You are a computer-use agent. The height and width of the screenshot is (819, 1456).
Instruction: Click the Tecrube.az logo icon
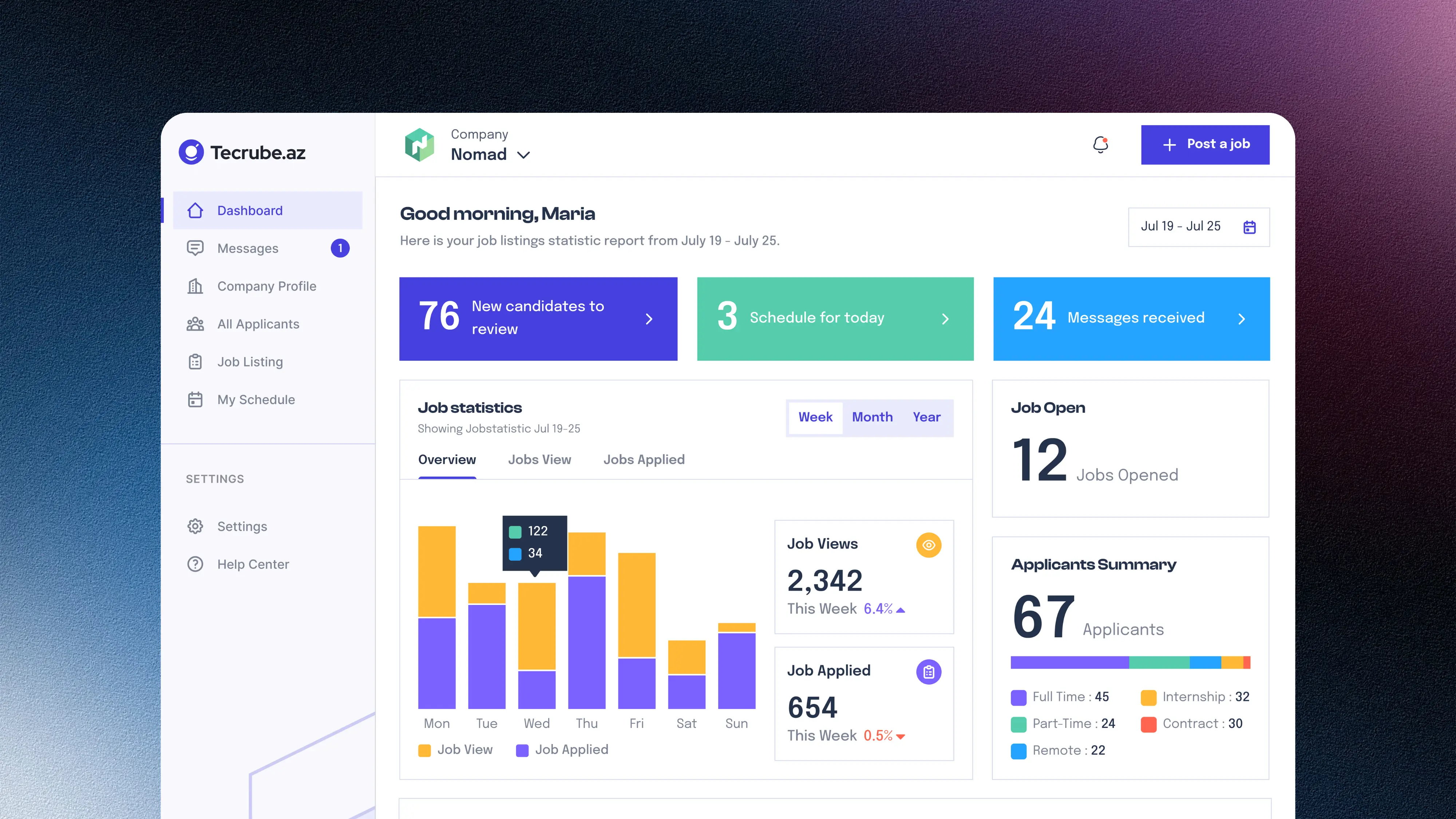(x=191, y=152)
